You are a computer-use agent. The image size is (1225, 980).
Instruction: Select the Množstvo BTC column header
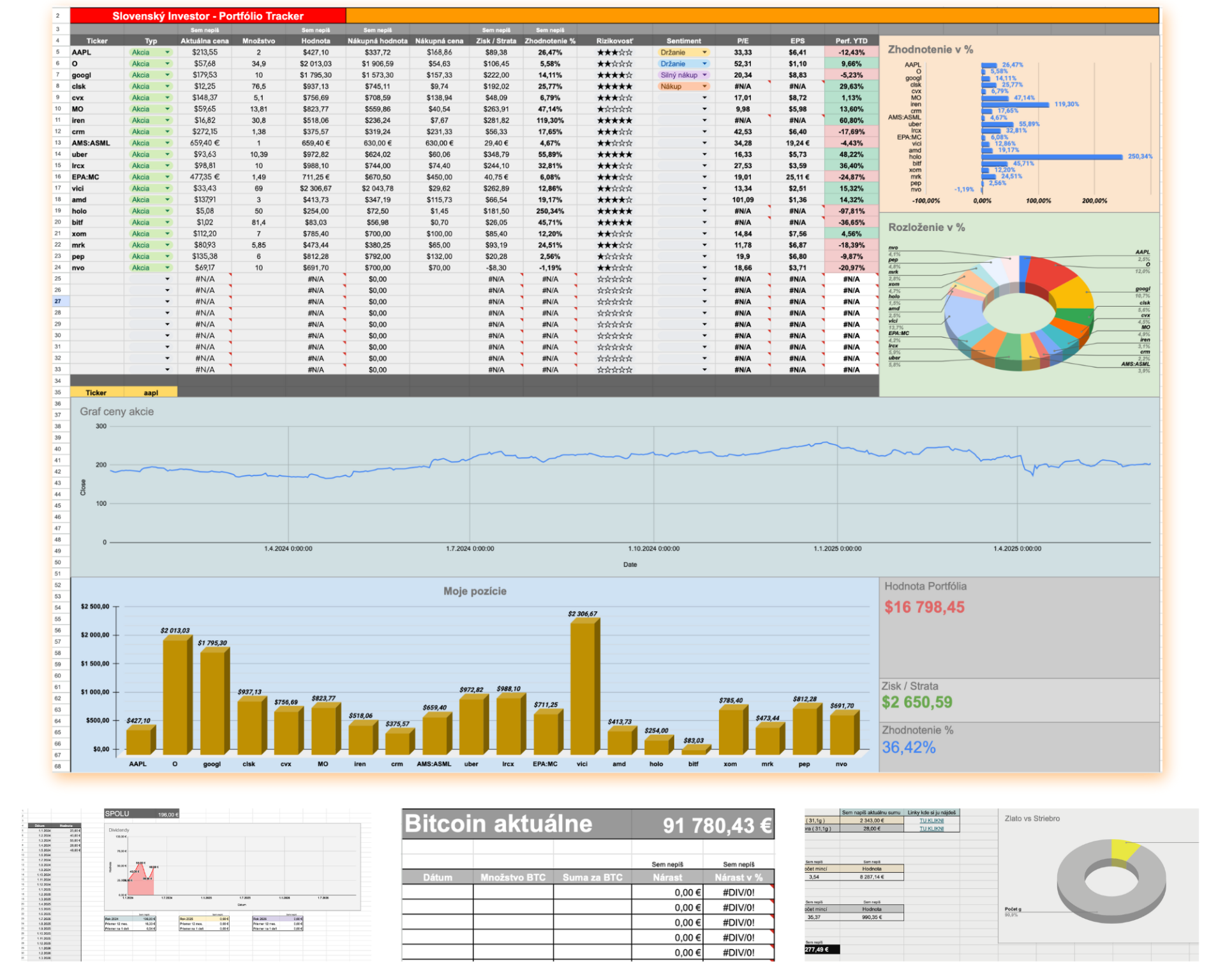click(513, 877)
